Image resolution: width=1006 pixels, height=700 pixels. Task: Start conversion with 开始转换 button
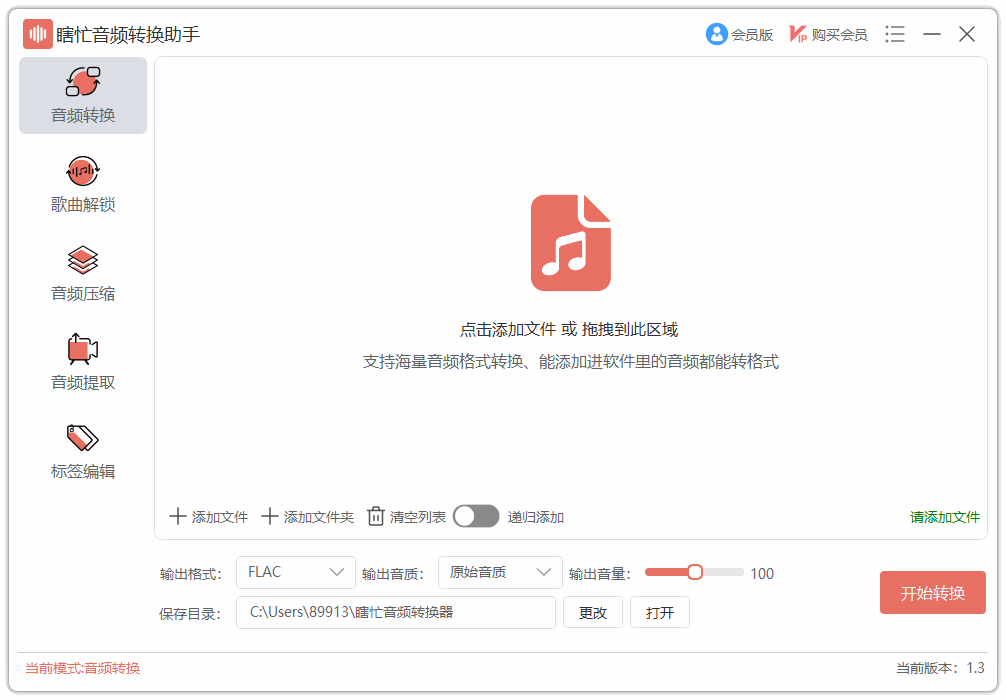click(932, 592)
